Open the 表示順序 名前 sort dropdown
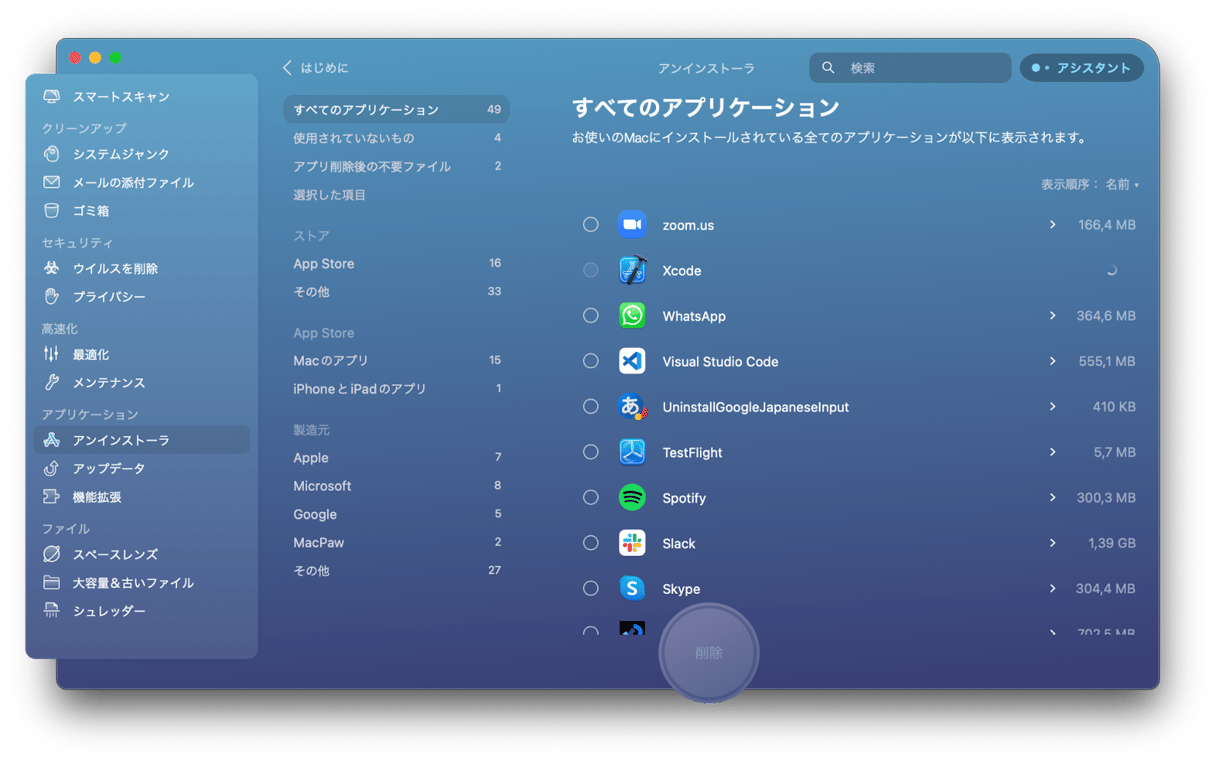The height and width of the screenshot is (764, 1216). 1090,184
